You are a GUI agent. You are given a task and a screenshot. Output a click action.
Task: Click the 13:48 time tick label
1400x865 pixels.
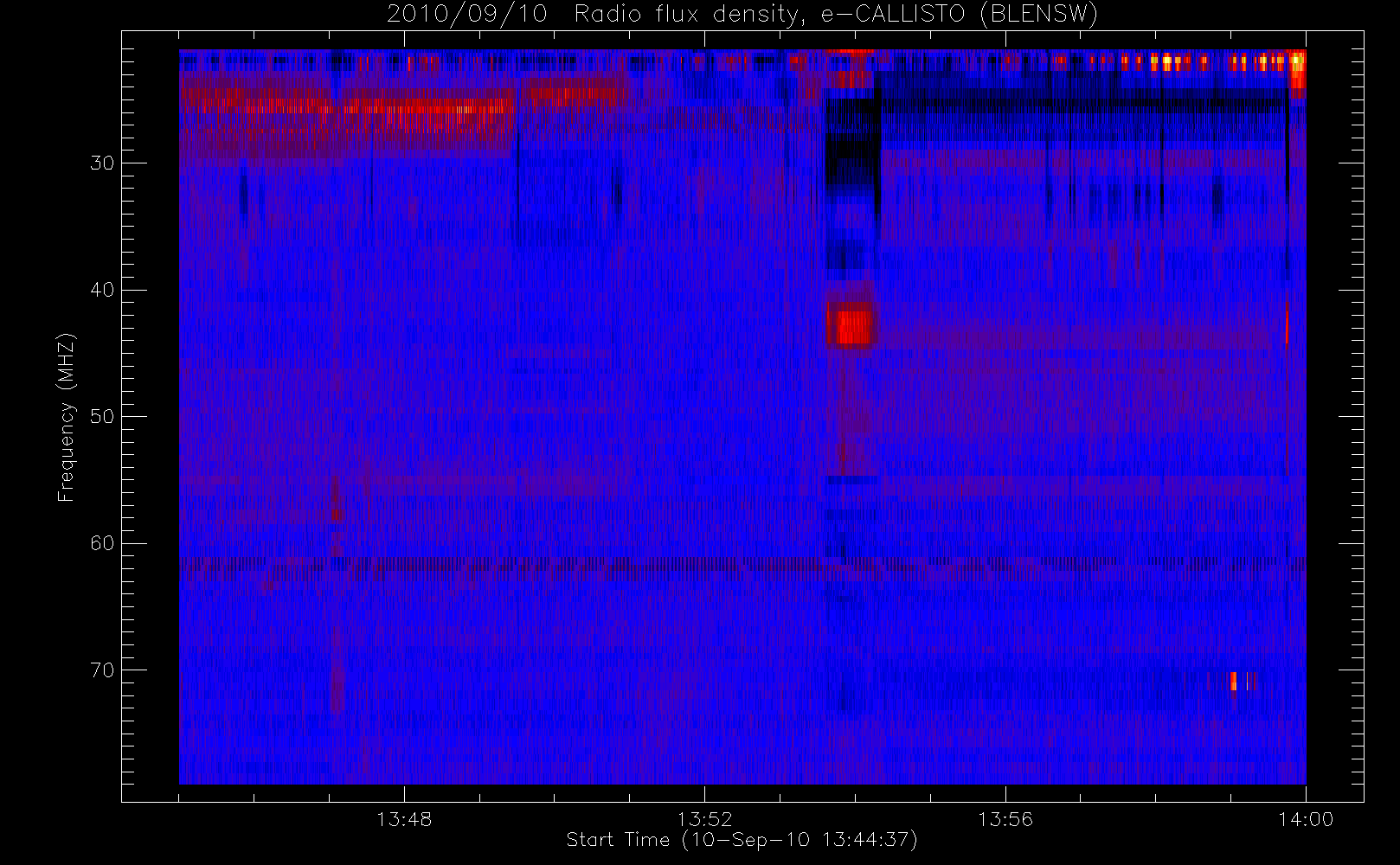404,818
